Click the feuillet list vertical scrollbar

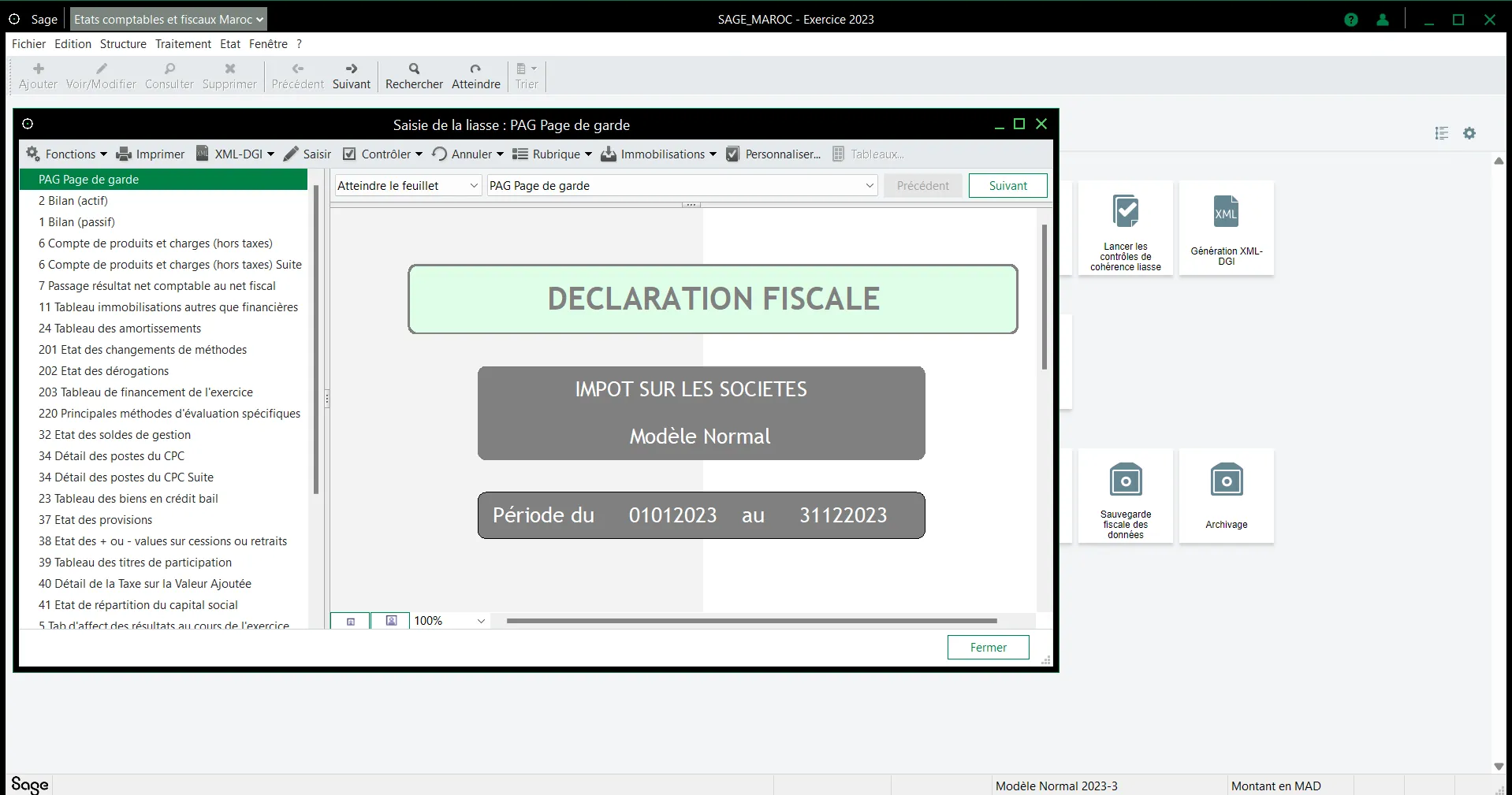[x=316, y=339]
